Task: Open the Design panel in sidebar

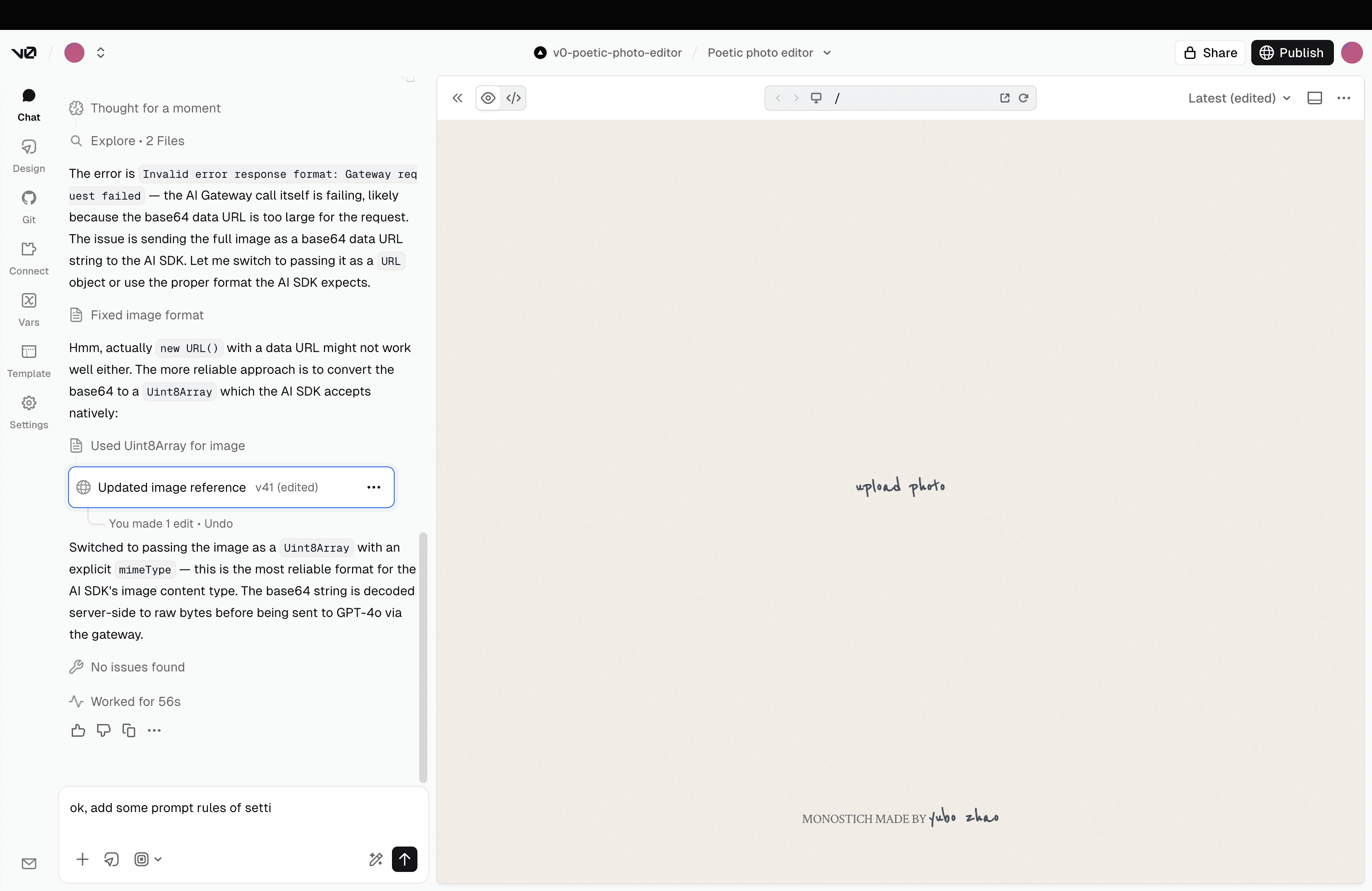Action: (x=29, y=156)
